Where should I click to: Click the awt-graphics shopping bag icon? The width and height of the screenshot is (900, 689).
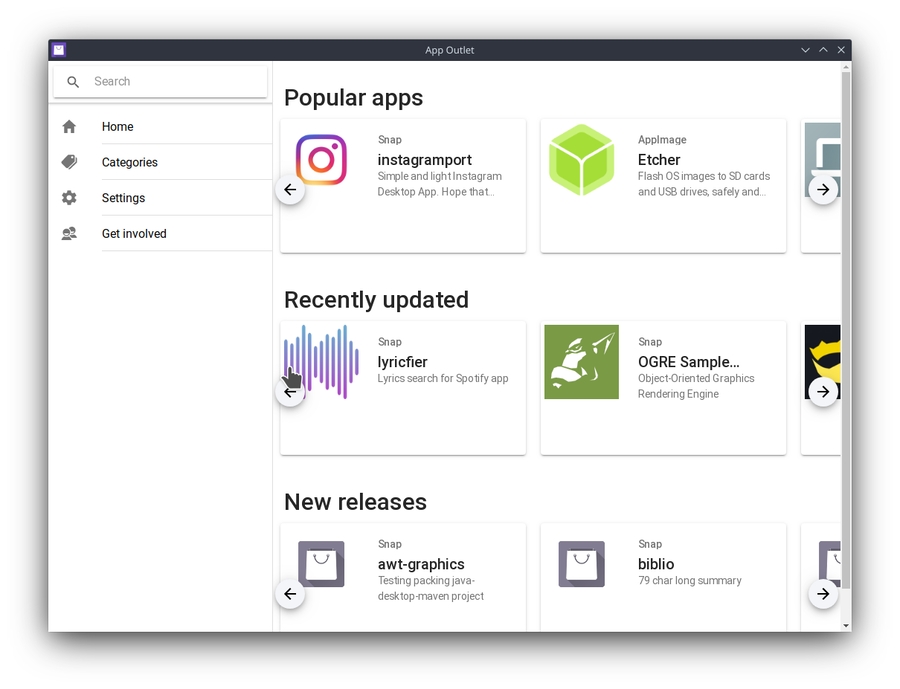[321, 564]
